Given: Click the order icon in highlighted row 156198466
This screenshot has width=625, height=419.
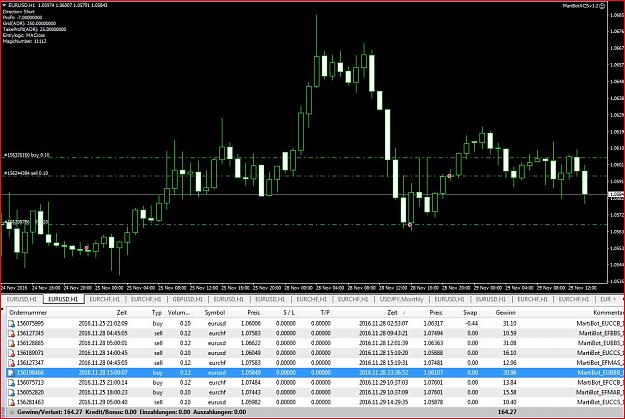Looking at the screenshot, I should click(x=12, y=373).
